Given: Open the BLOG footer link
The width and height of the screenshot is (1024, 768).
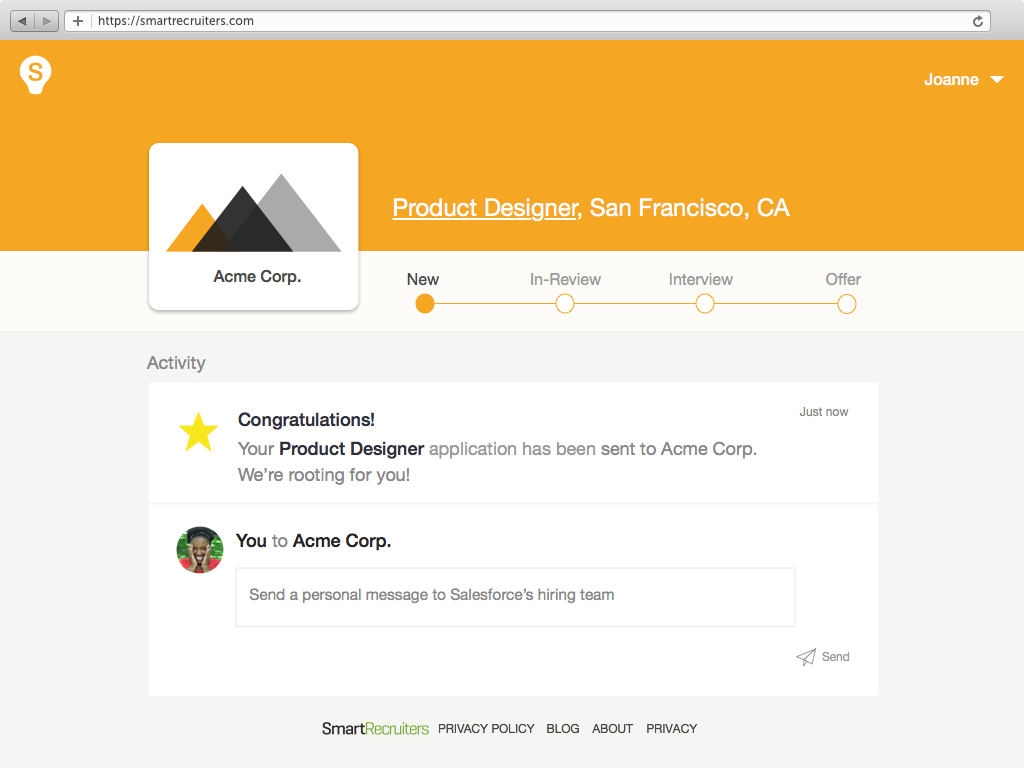Looking at the screenshot, I should point(563,729).
